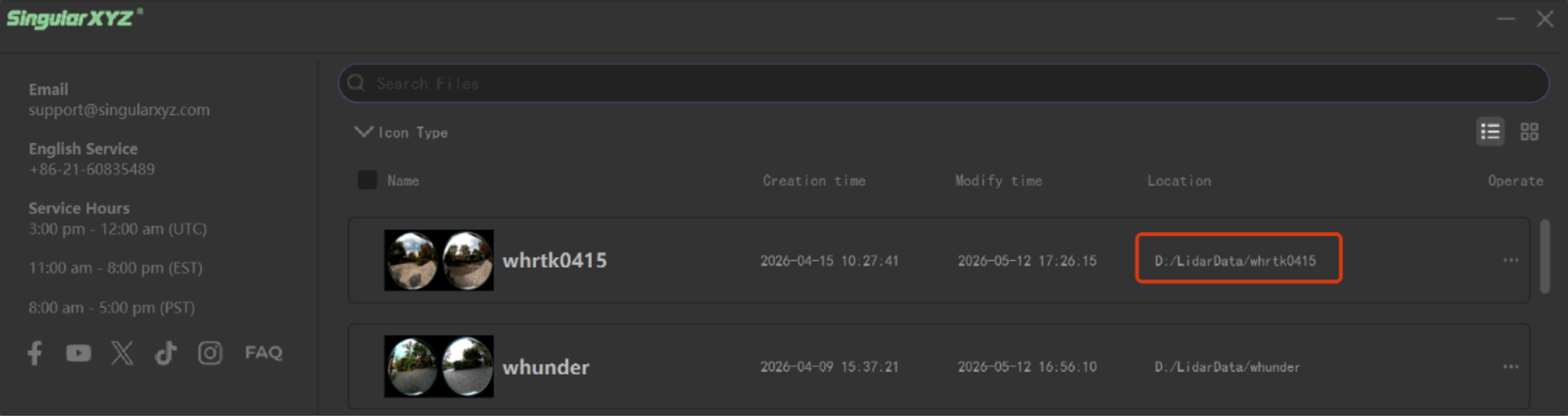Open the X (Twitter) icon
1568x416 pixels.
(122, 352)
